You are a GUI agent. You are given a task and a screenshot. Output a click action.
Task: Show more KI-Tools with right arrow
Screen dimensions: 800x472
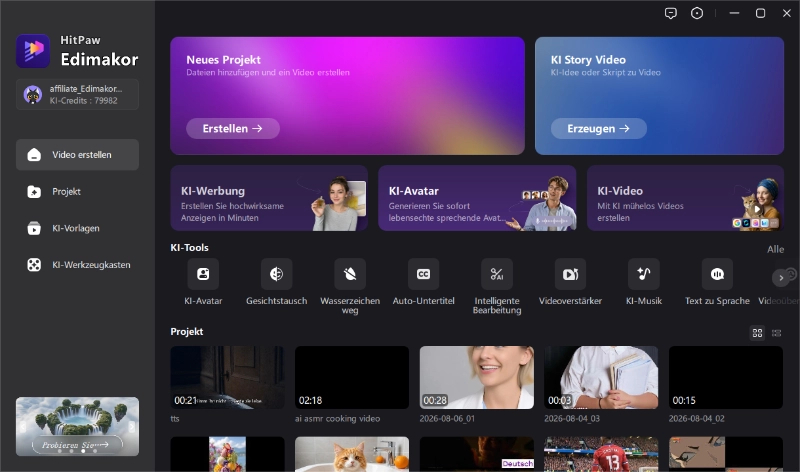(781, 278)
